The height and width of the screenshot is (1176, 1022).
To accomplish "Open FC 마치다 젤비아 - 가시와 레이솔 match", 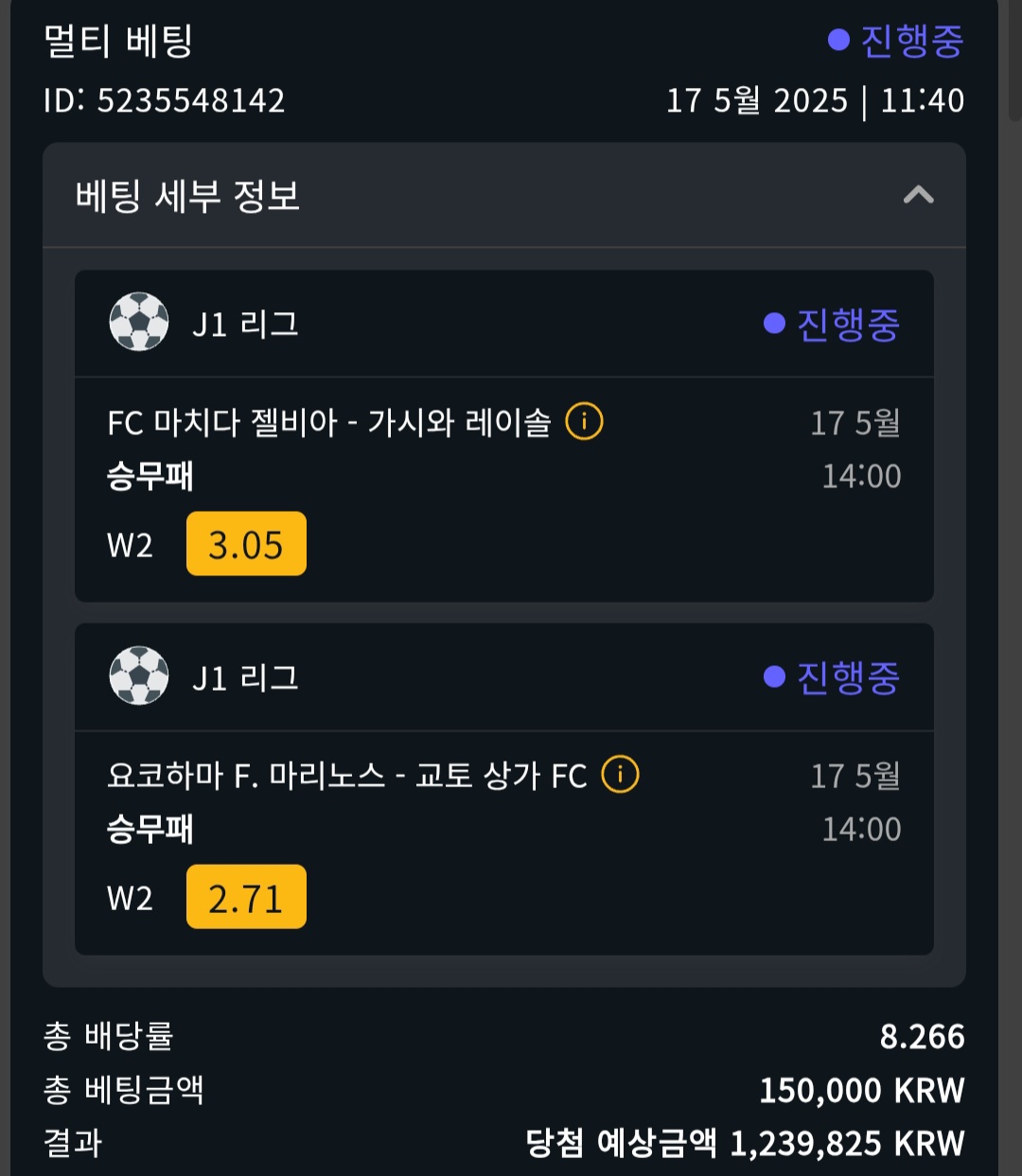I will coord(329,422).
